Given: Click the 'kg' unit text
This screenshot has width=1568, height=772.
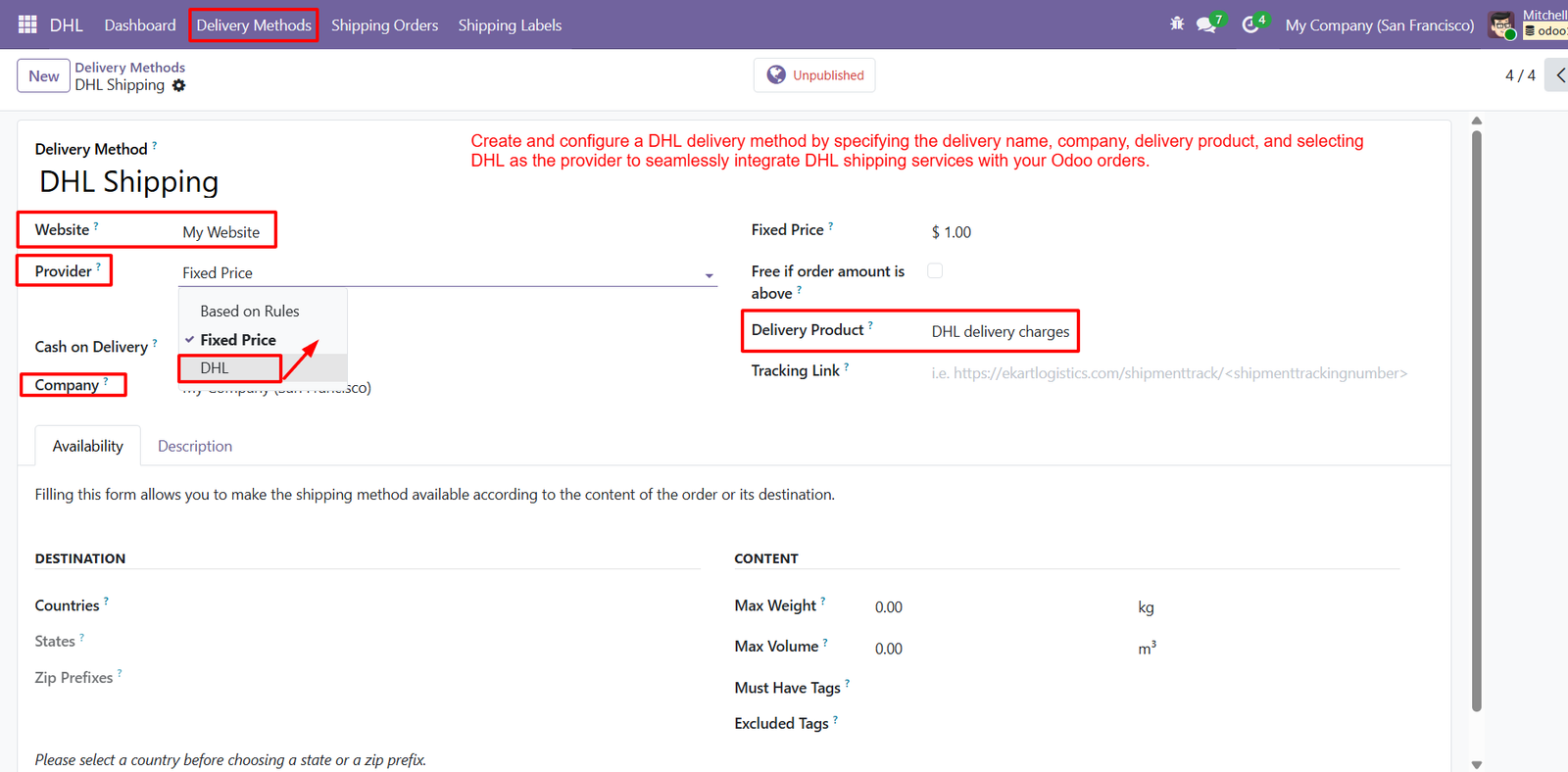Looking at the screenshot, I should click(1146, 607).
